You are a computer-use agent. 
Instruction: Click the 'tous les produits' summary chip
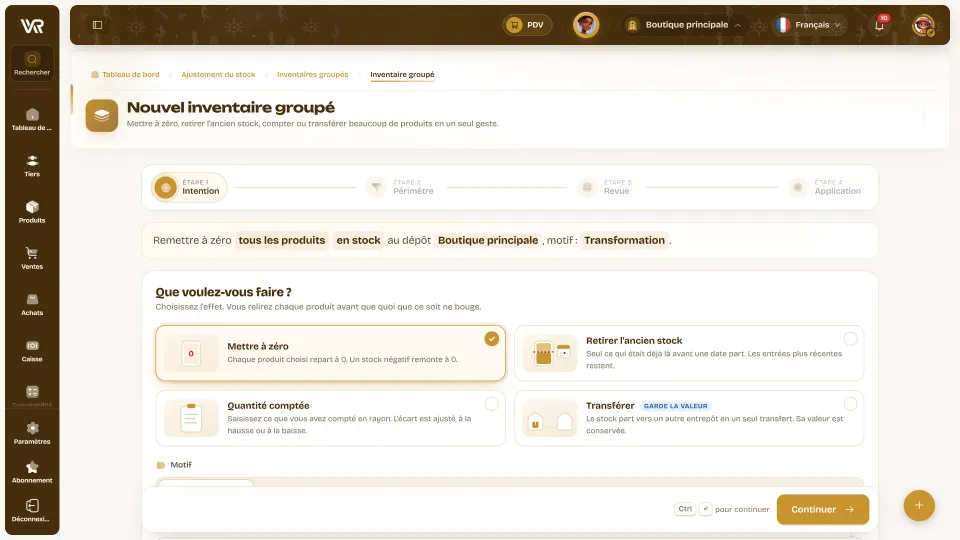[x=282, y=241]
